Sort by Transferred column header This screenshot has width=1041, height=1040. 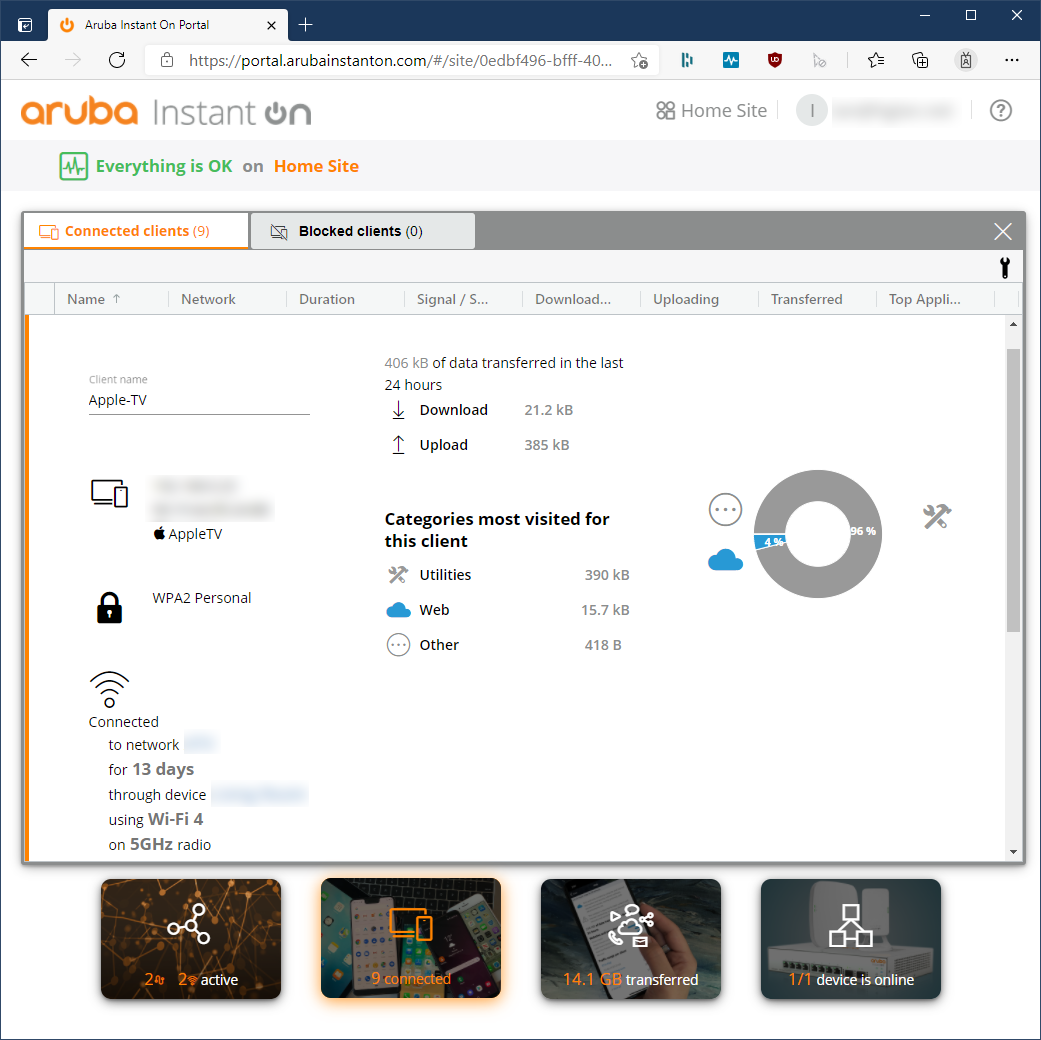point(806,299)
